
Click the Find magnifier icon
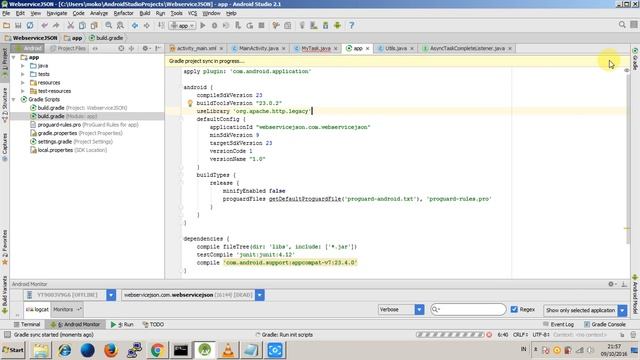pyautogui.click(x=109, y=25)
